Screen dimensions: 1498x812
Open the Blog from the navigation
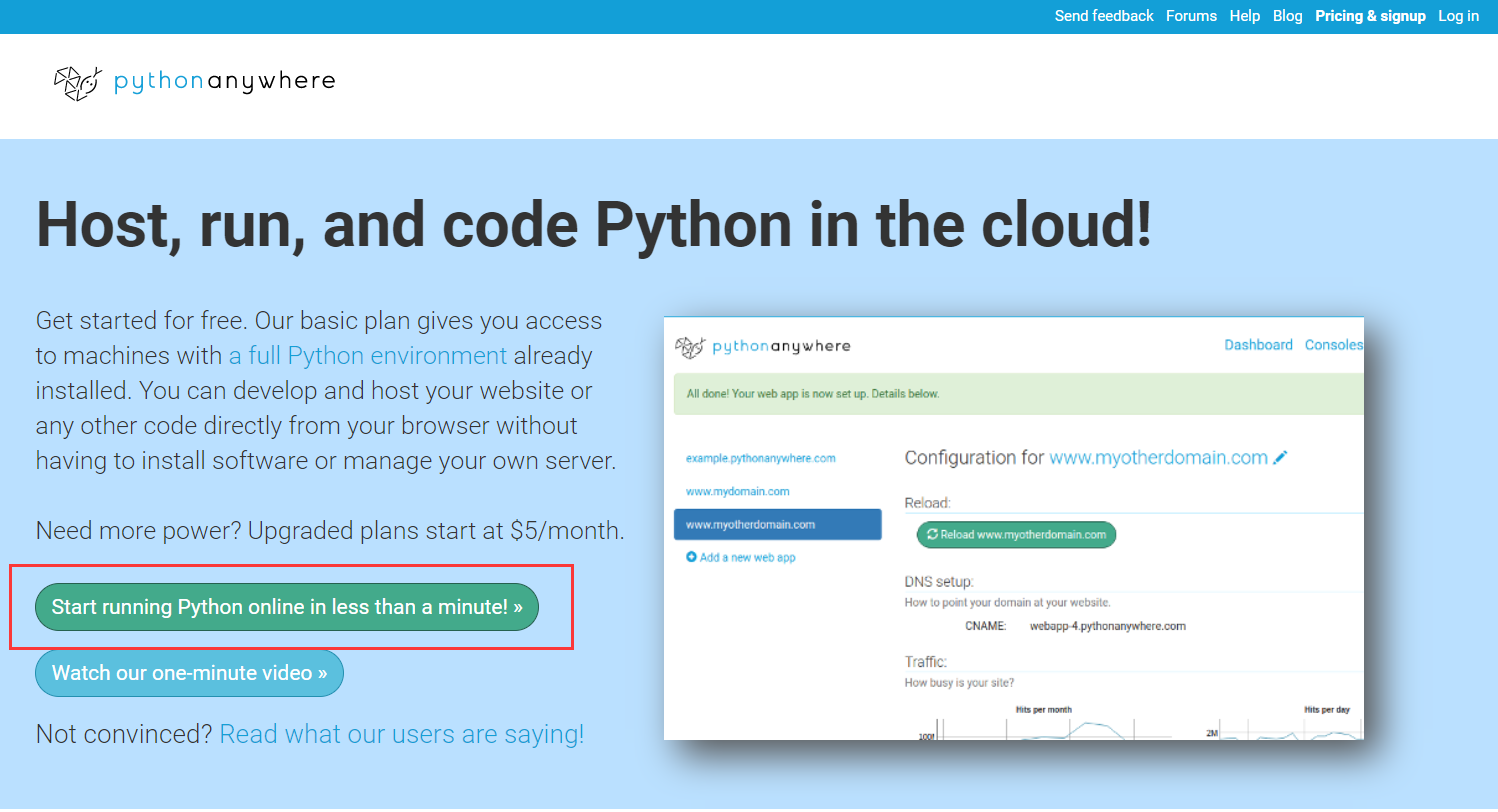[1287, 16]
